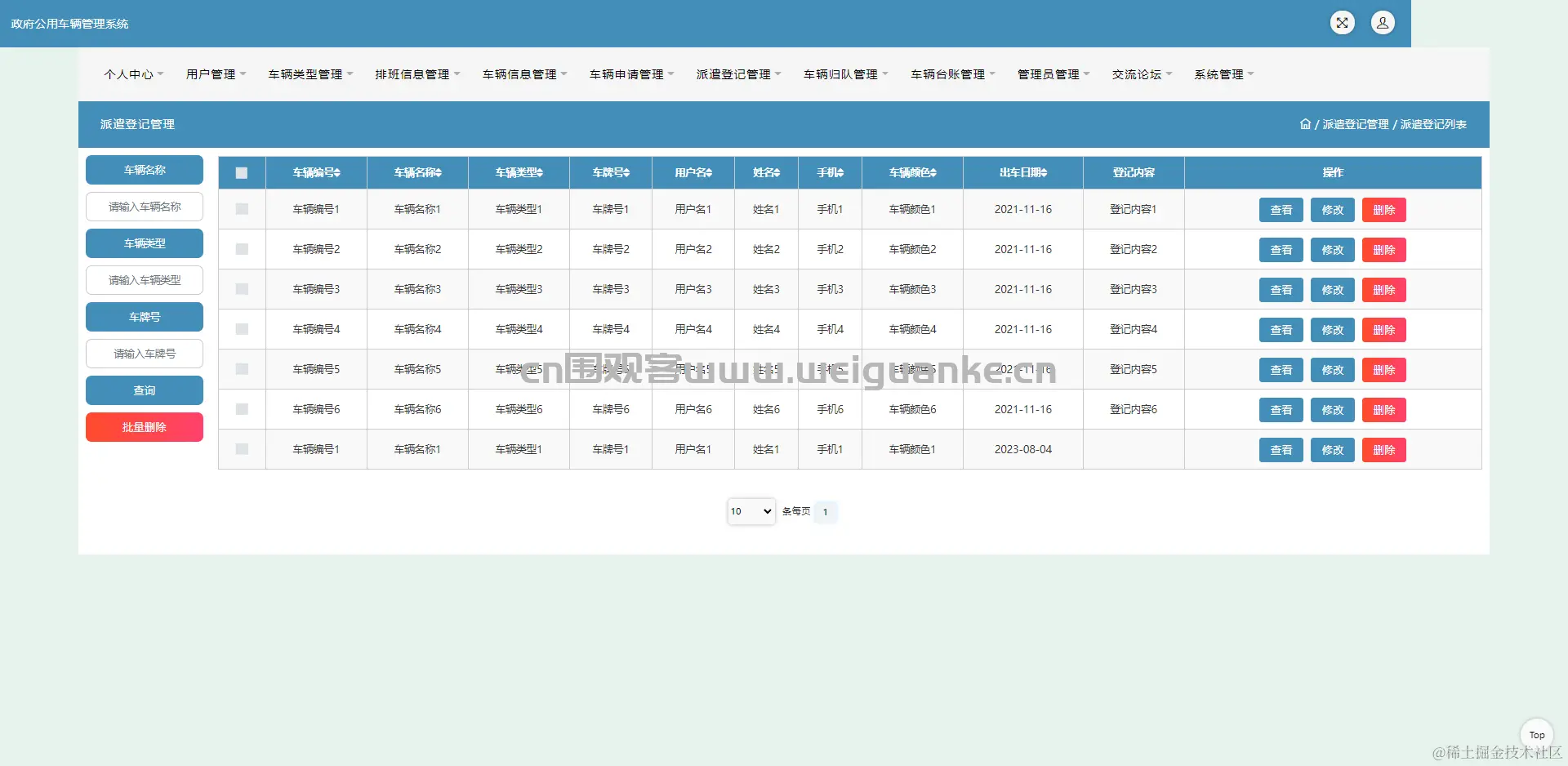Click 删除 in the 2023-08-04 row

1384,450
